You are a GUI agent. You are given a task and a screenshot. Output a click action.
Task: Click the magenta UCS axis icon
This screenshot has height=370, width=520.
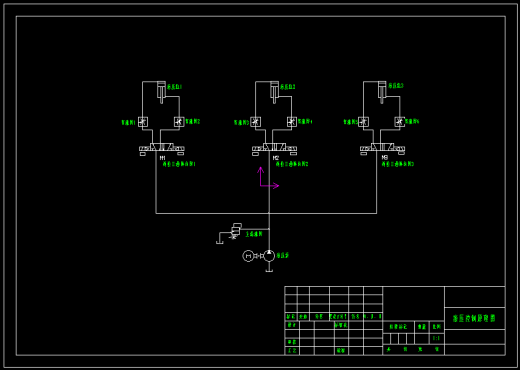point(268,178)
